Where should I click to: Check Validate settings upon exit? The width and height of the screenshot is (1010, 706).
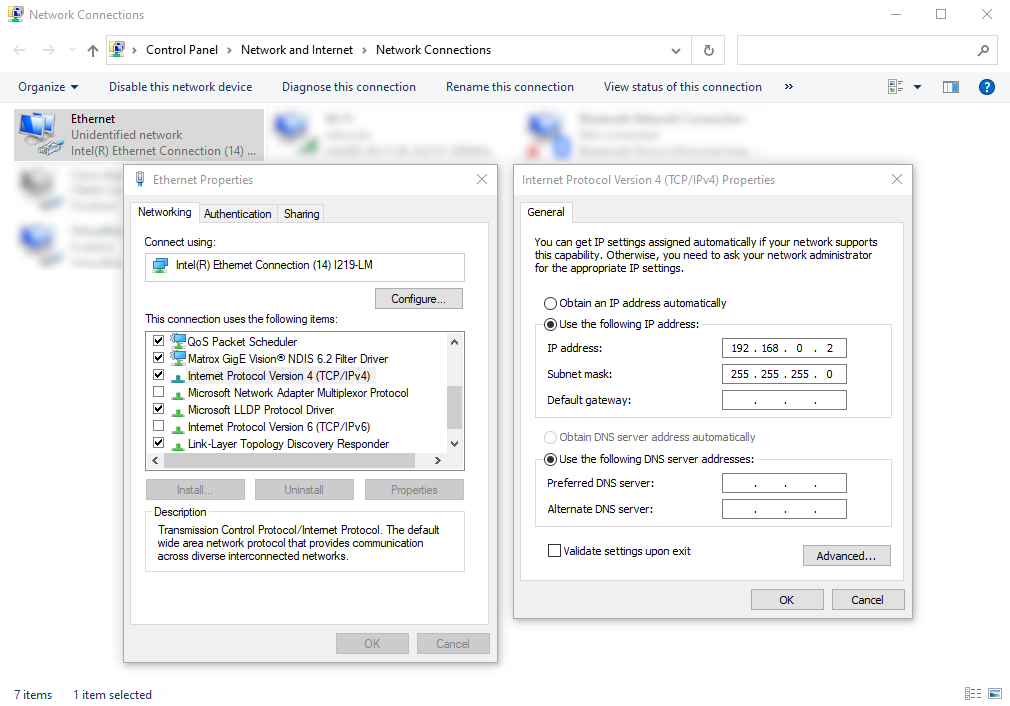[x=554, y=551]
